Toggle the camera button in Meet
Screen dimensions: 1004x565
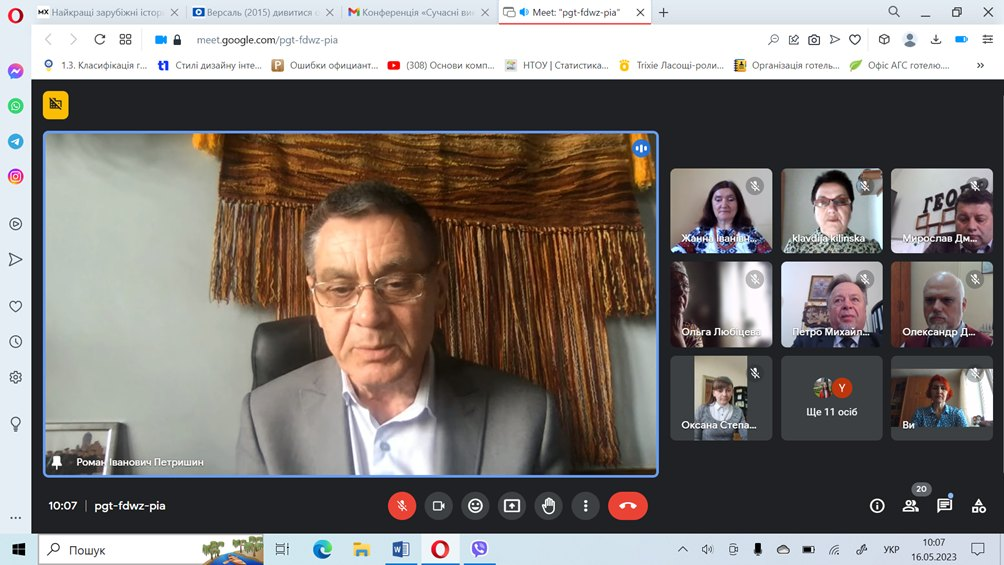point(439,506)
